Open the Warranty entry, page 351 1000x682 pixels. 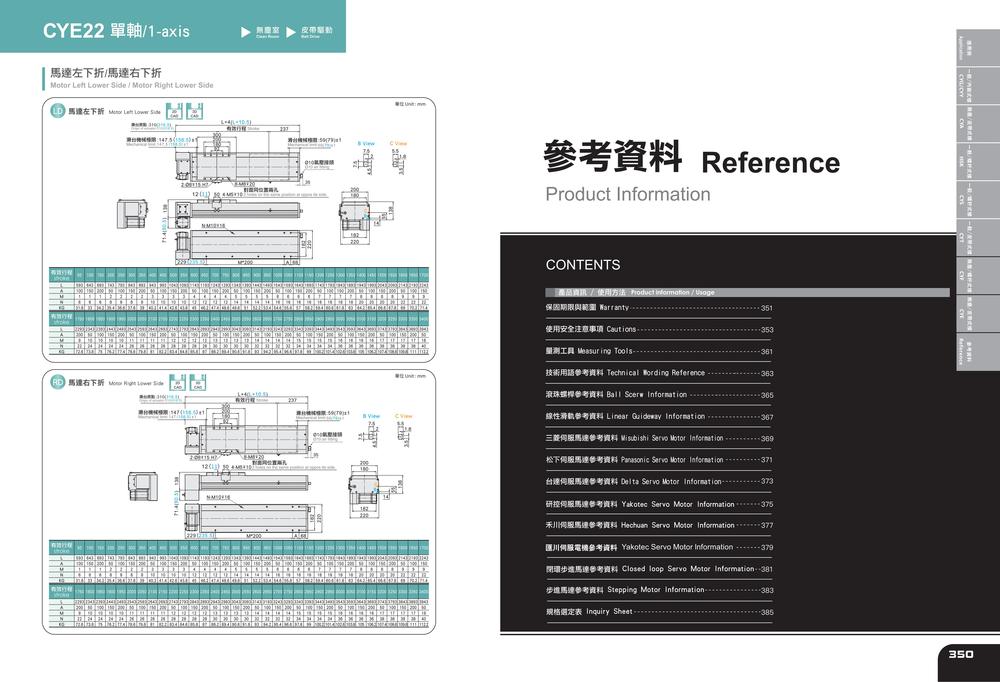pos(659,308)
